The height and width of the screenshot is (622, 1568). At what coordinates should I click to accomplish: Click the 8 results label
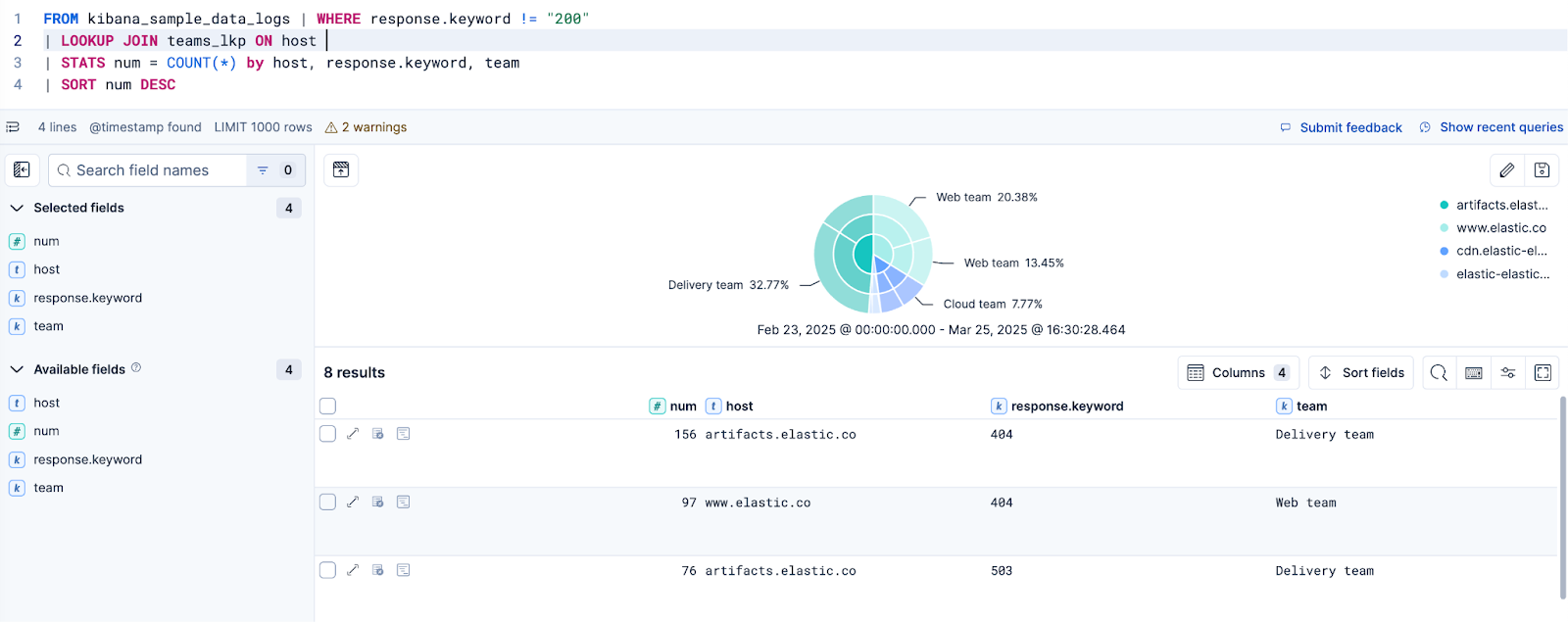tap(355, 373)
